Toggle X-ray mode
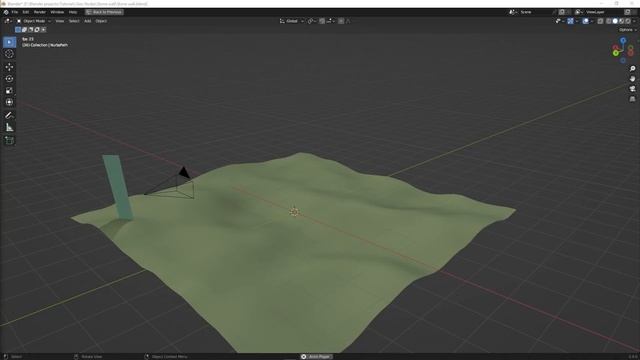Screen dimensions: 640x360 pyautogui.click(x=600, y=21)
